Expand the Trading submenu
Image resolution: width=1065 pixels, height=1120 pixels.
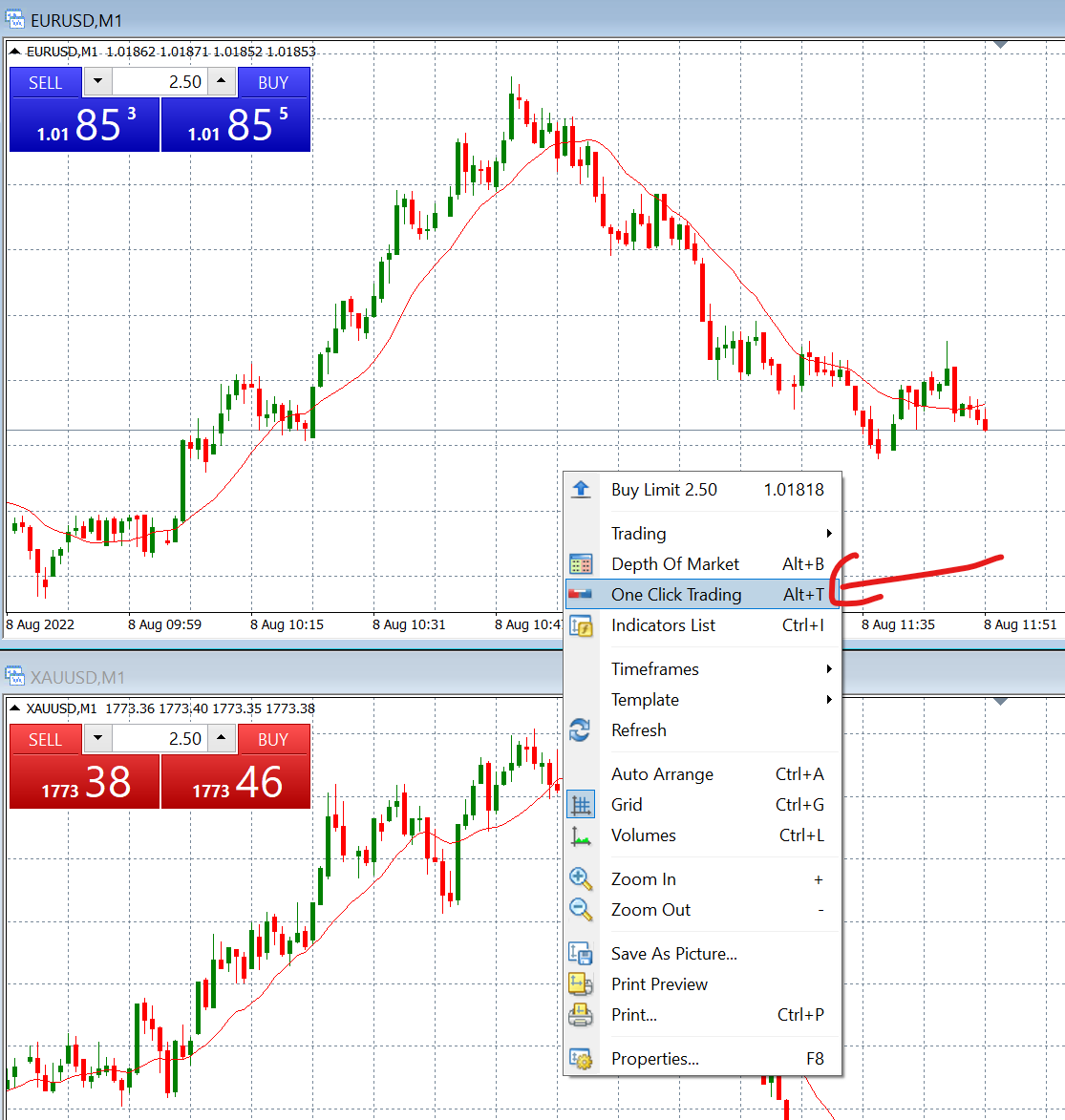[638, 534]
